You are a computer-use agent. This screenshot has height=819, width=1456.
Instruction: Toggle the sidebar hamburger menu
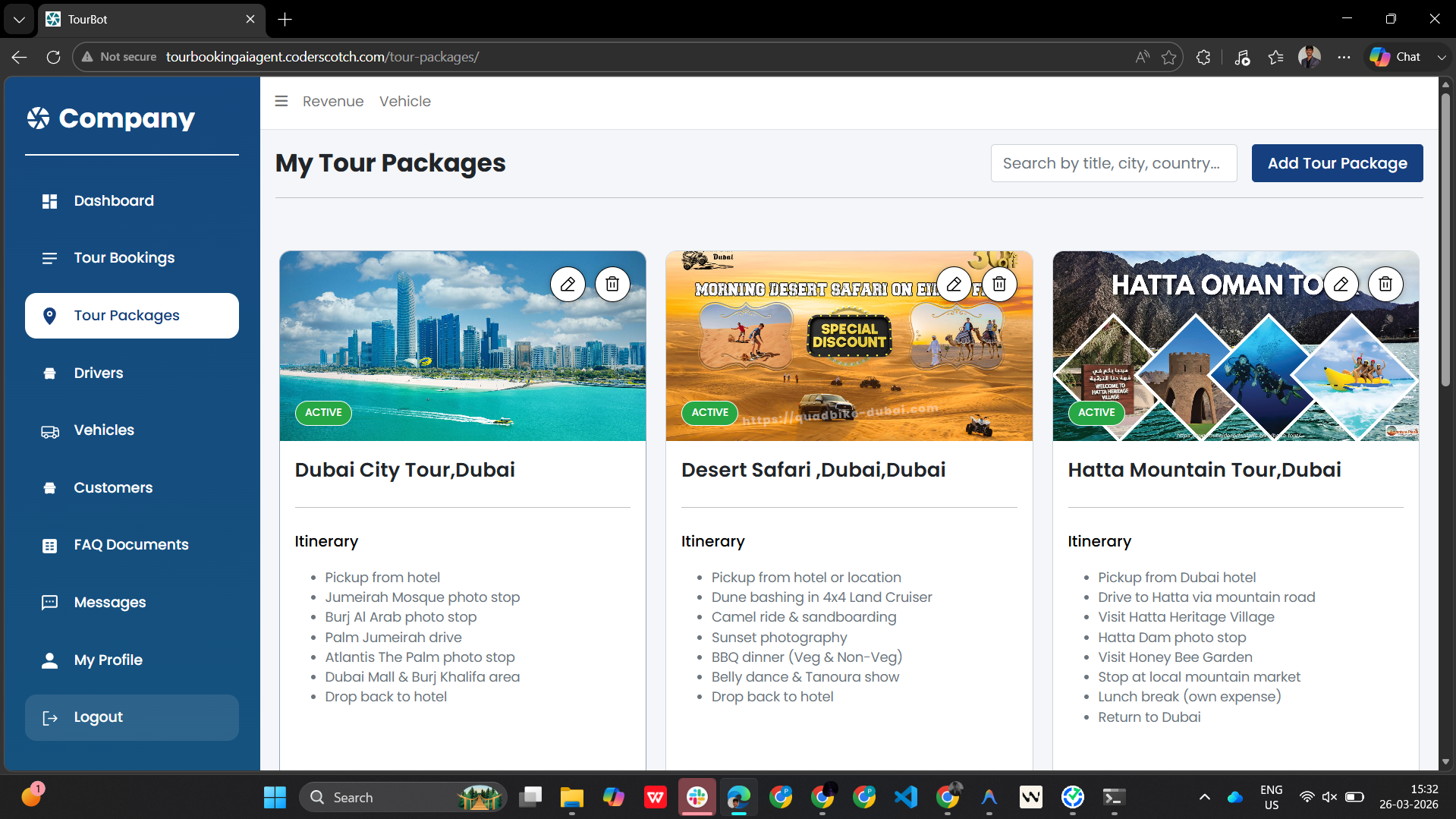[x=281, y=101]
